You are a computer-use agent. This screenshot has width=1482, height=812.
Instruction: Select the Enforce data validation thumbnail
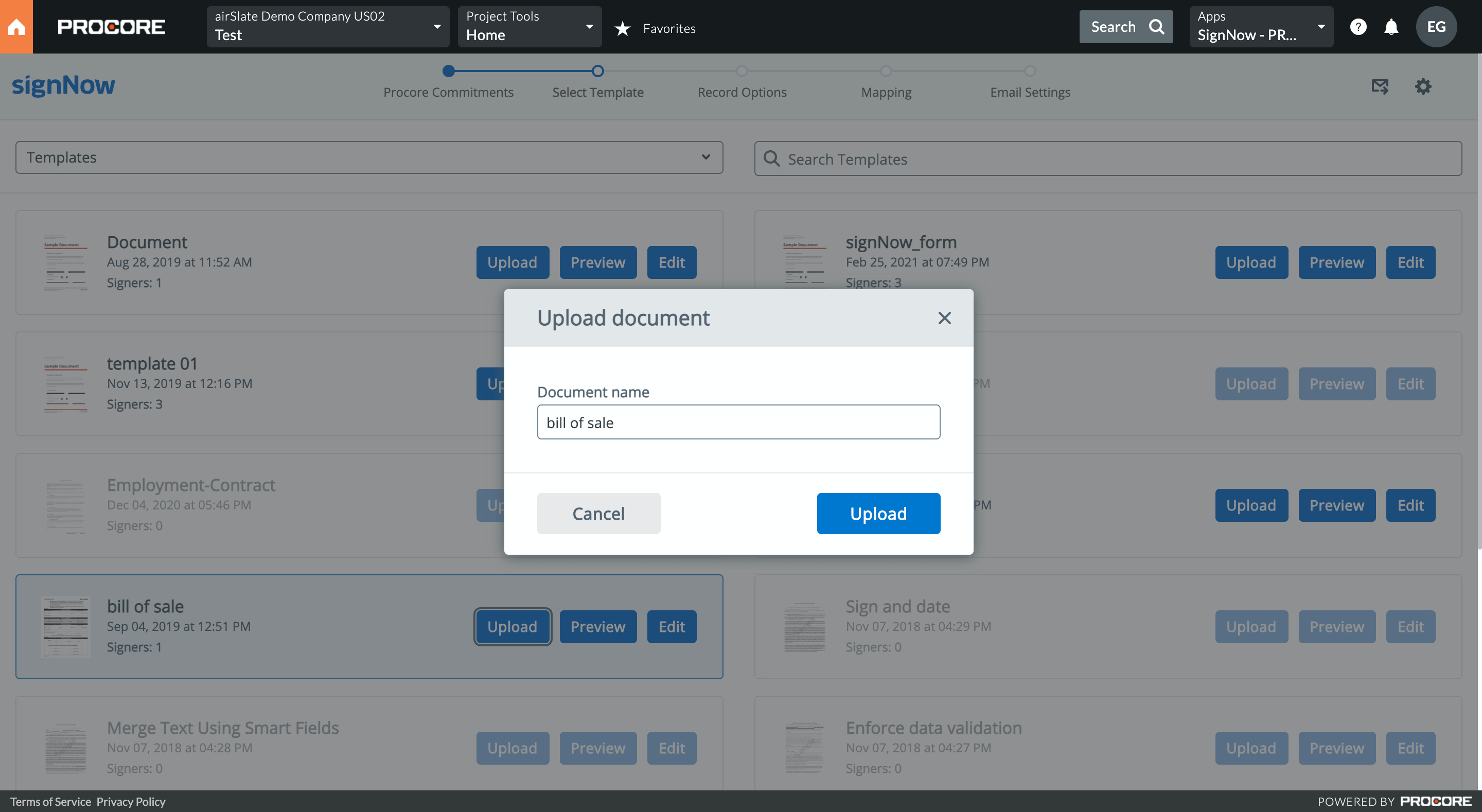pos(804,748)
